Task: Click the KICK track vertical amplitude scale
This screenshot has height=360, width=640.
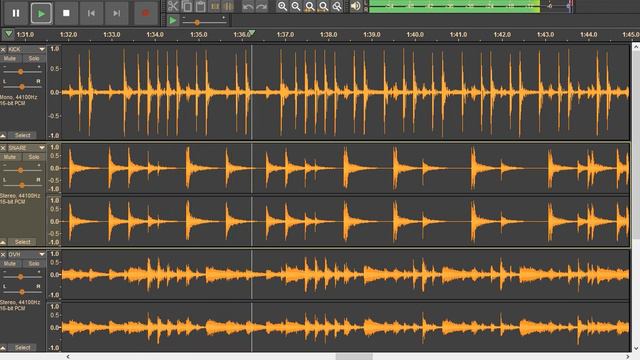Action: click(x=54, y=92)
